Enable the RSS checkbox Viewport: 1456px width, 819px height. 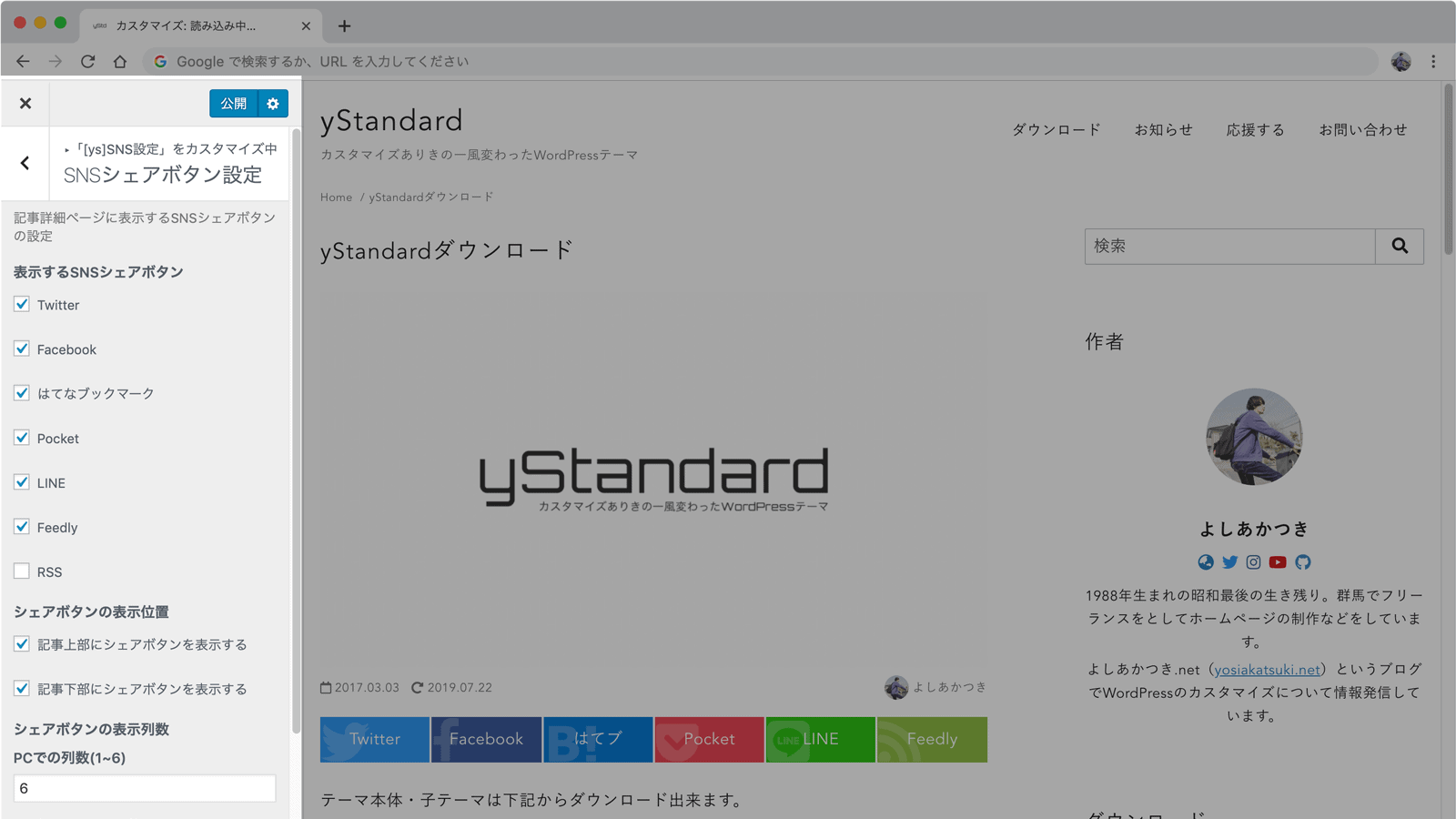[22, 571]
